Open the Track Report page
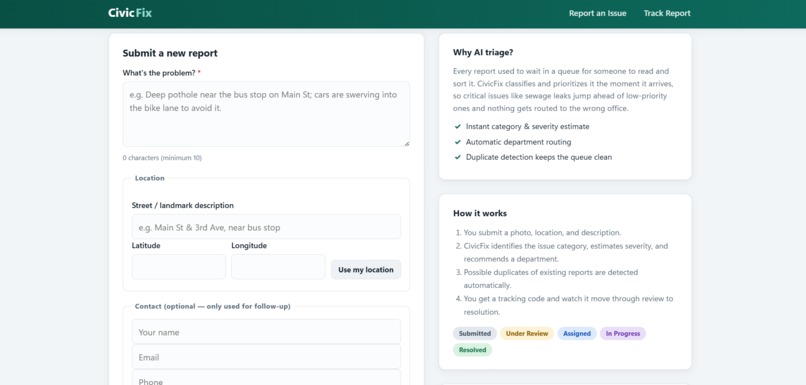The image size is (806, 385). pos(667,13)
